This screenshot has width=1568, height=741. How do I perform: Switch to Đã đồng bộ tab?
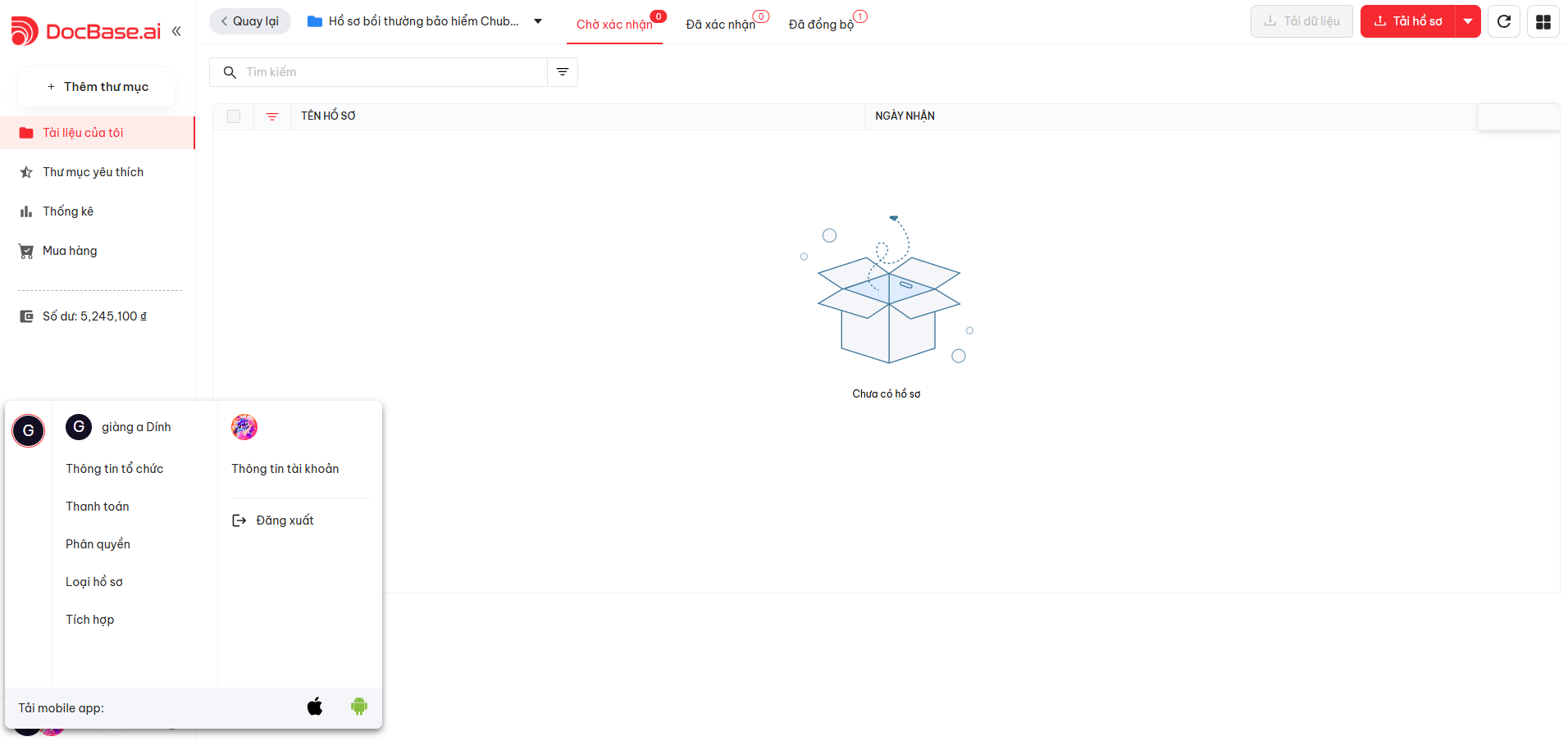[x=822, y=25]
